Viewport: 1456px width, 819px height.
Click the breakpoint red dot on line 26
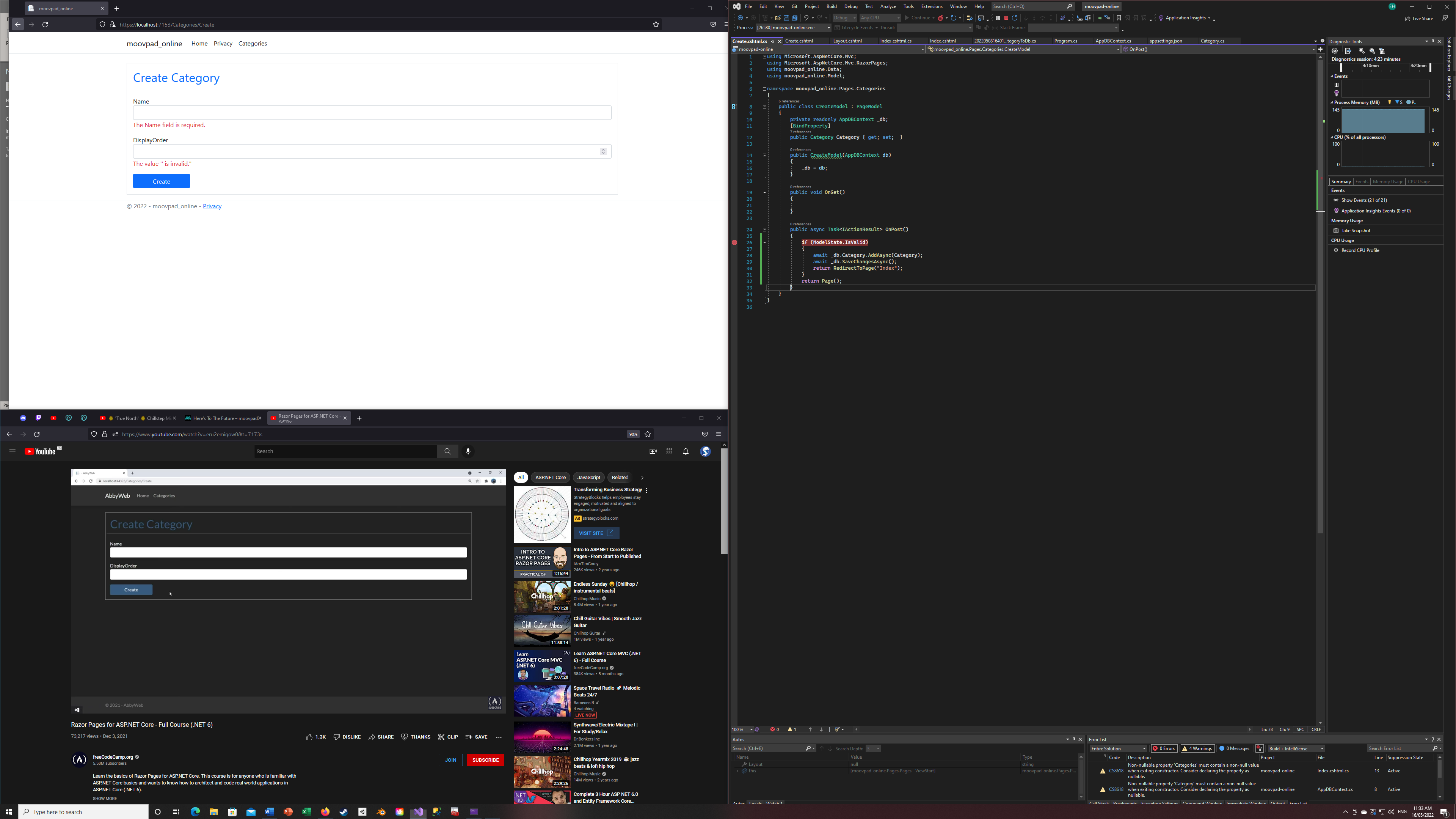[x=734, y=242]
